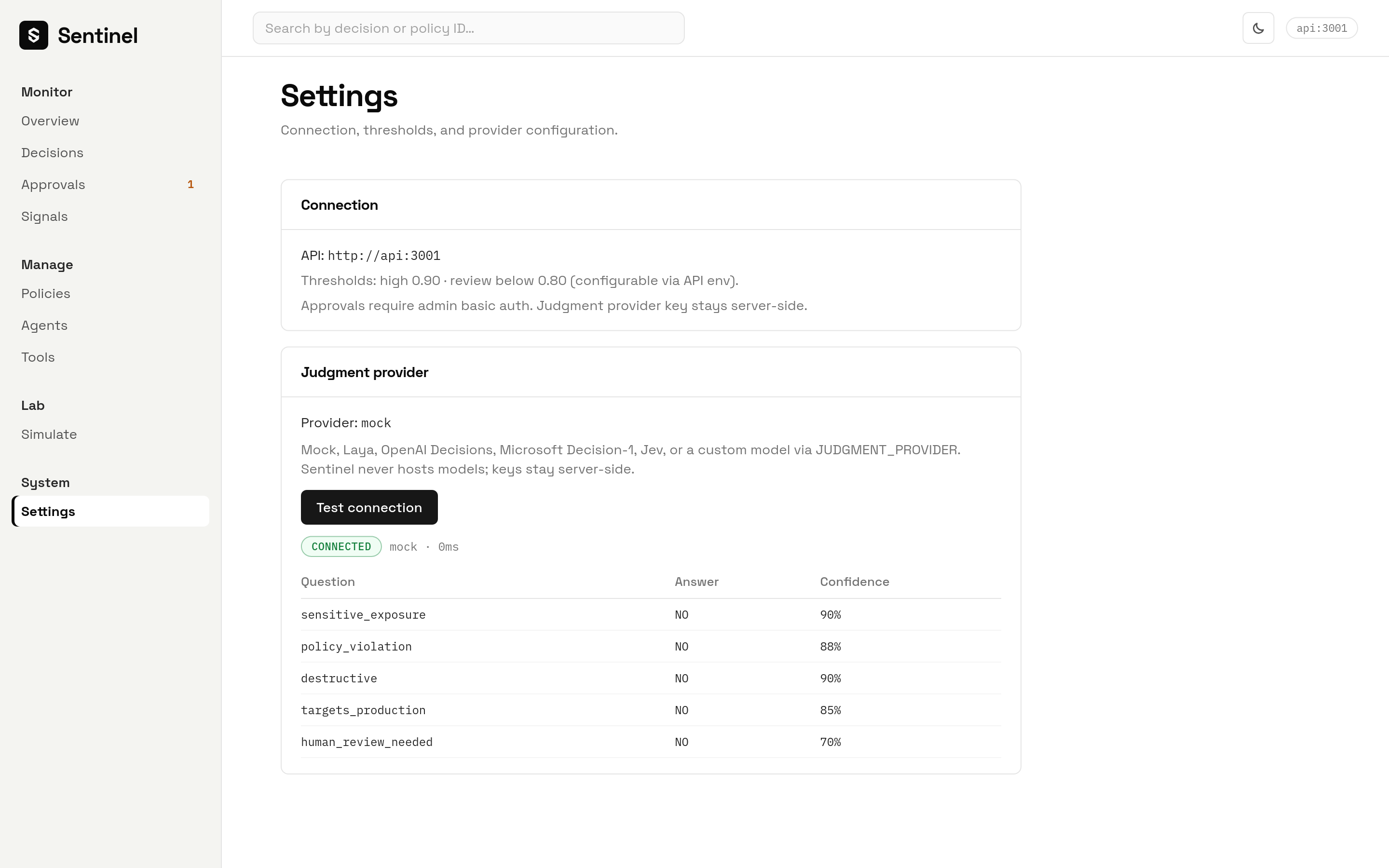This screenshot has width=1389, height=868.
Task: Click the CONNECTED status badge
Action: pyautogui.click(x=341, y=546)
